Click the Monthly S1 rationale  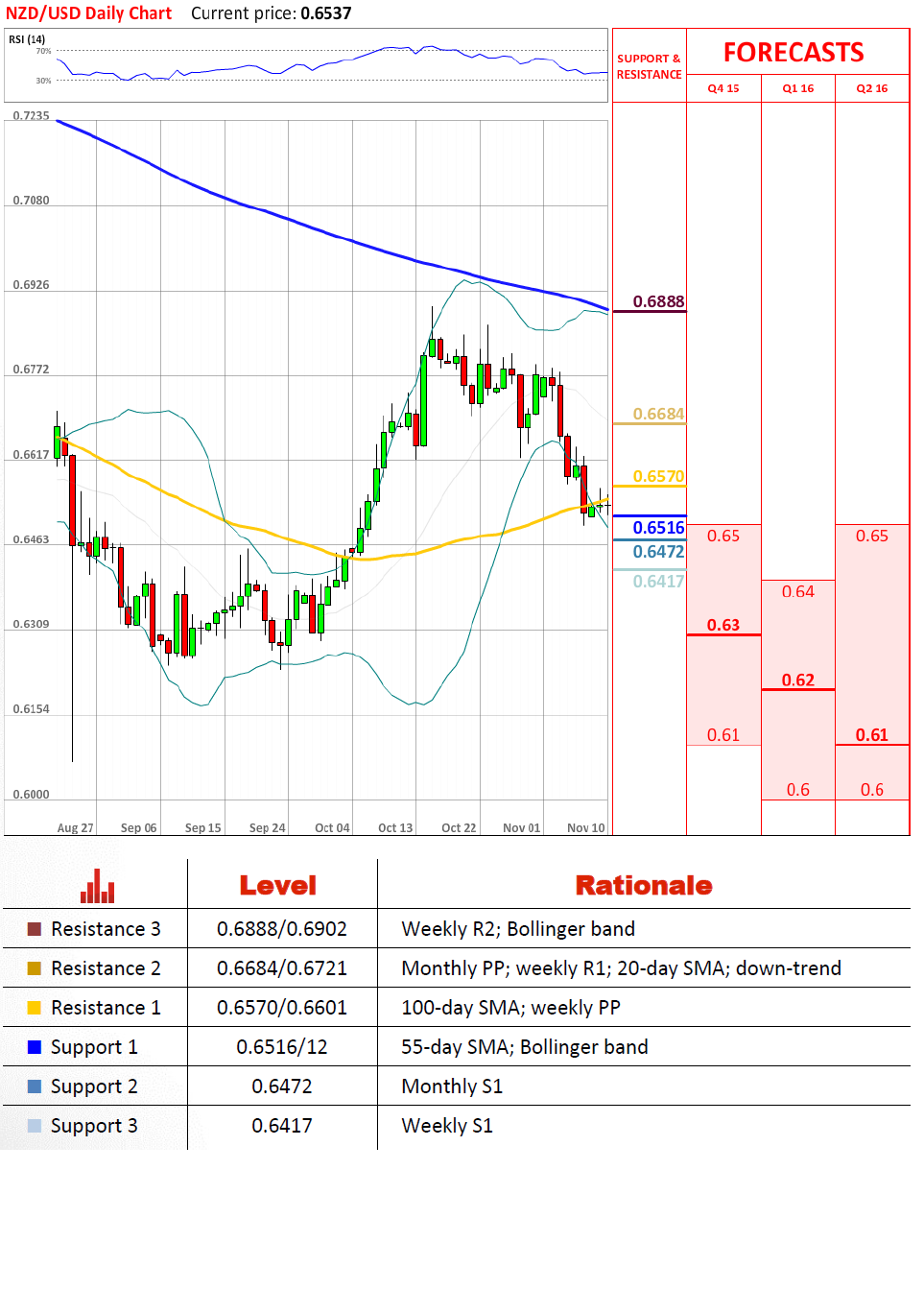click(452, 1087)
